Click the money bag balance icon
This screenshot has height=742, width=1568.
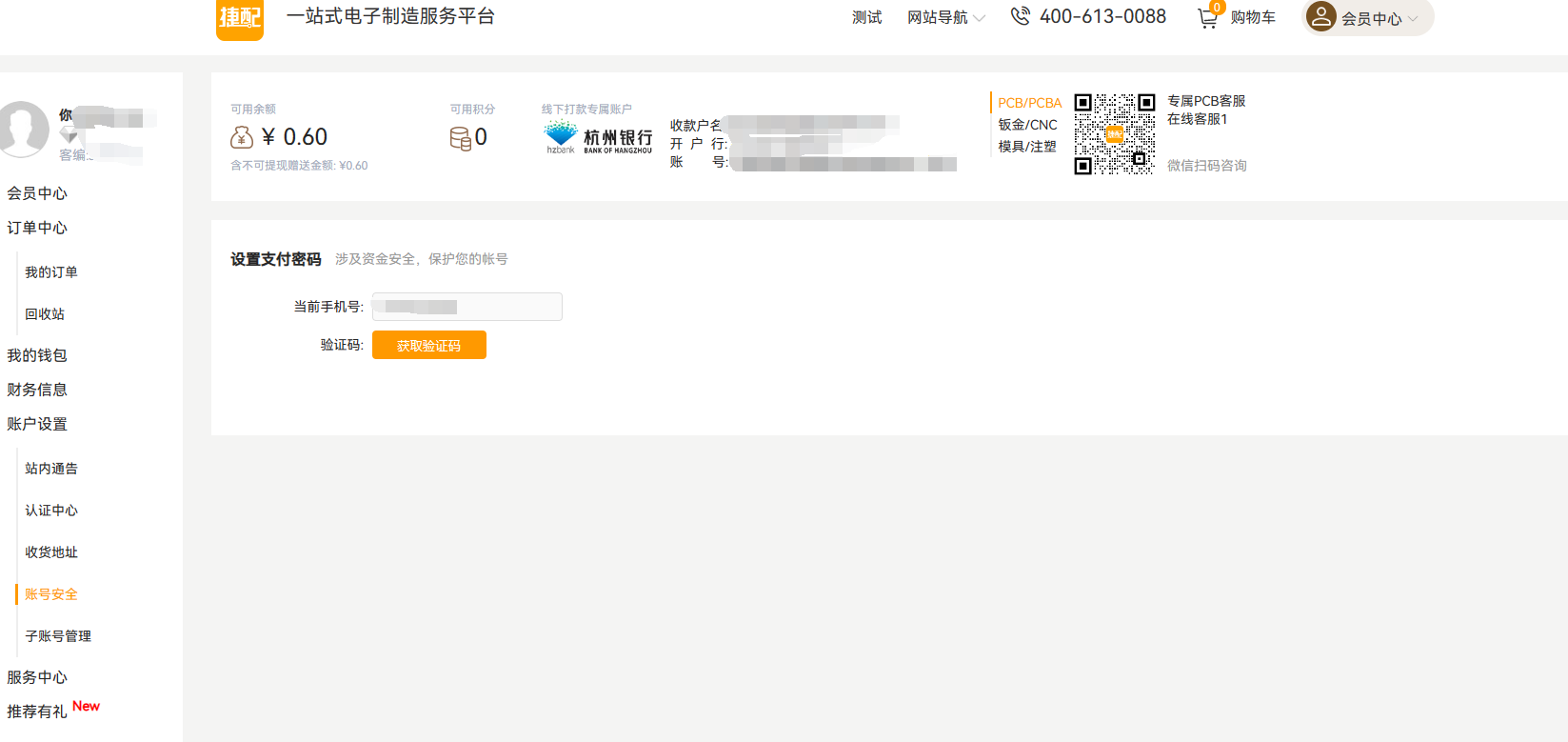(x=242, y=138)
